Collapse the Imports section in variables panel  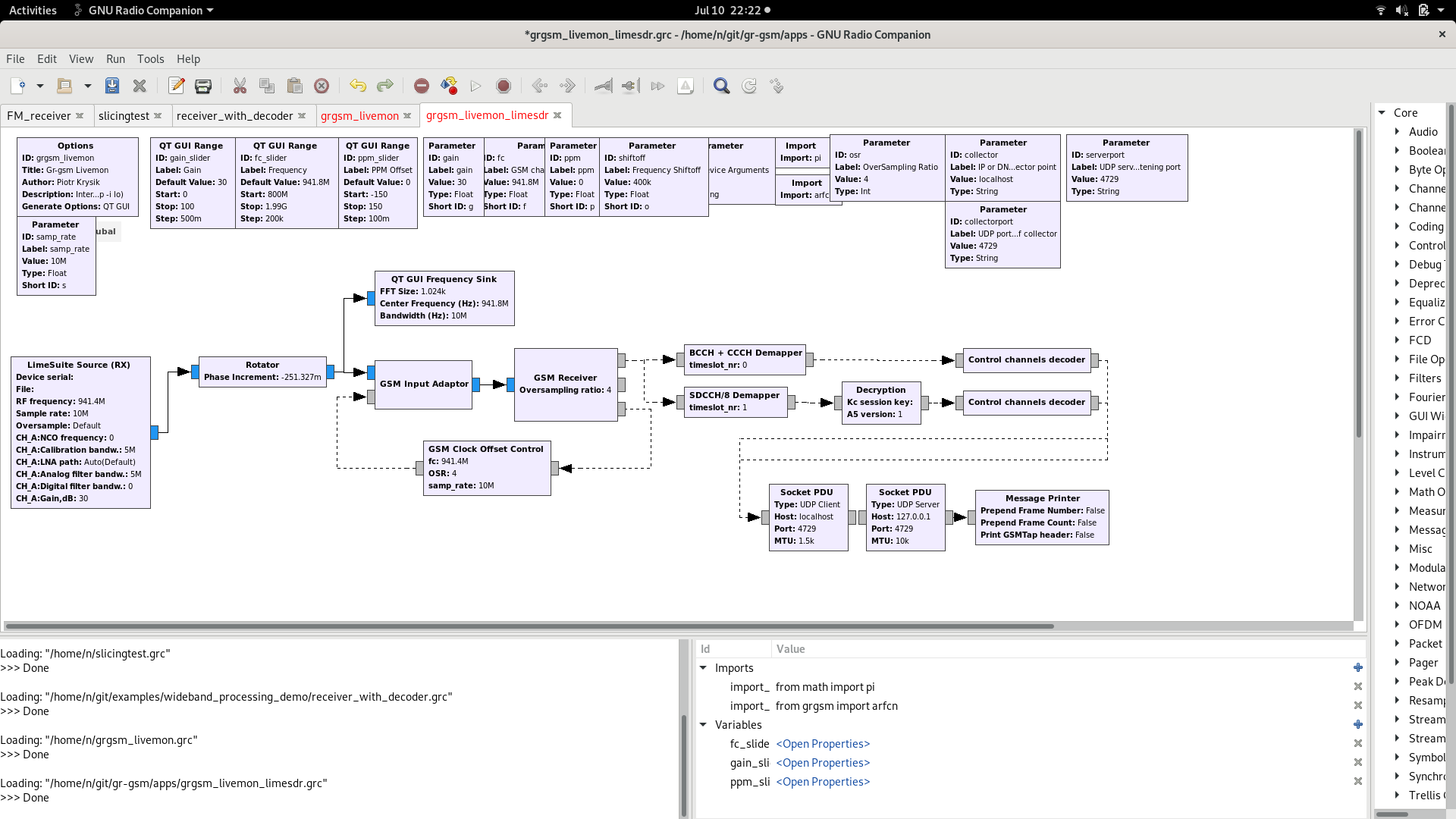[703, 668]
